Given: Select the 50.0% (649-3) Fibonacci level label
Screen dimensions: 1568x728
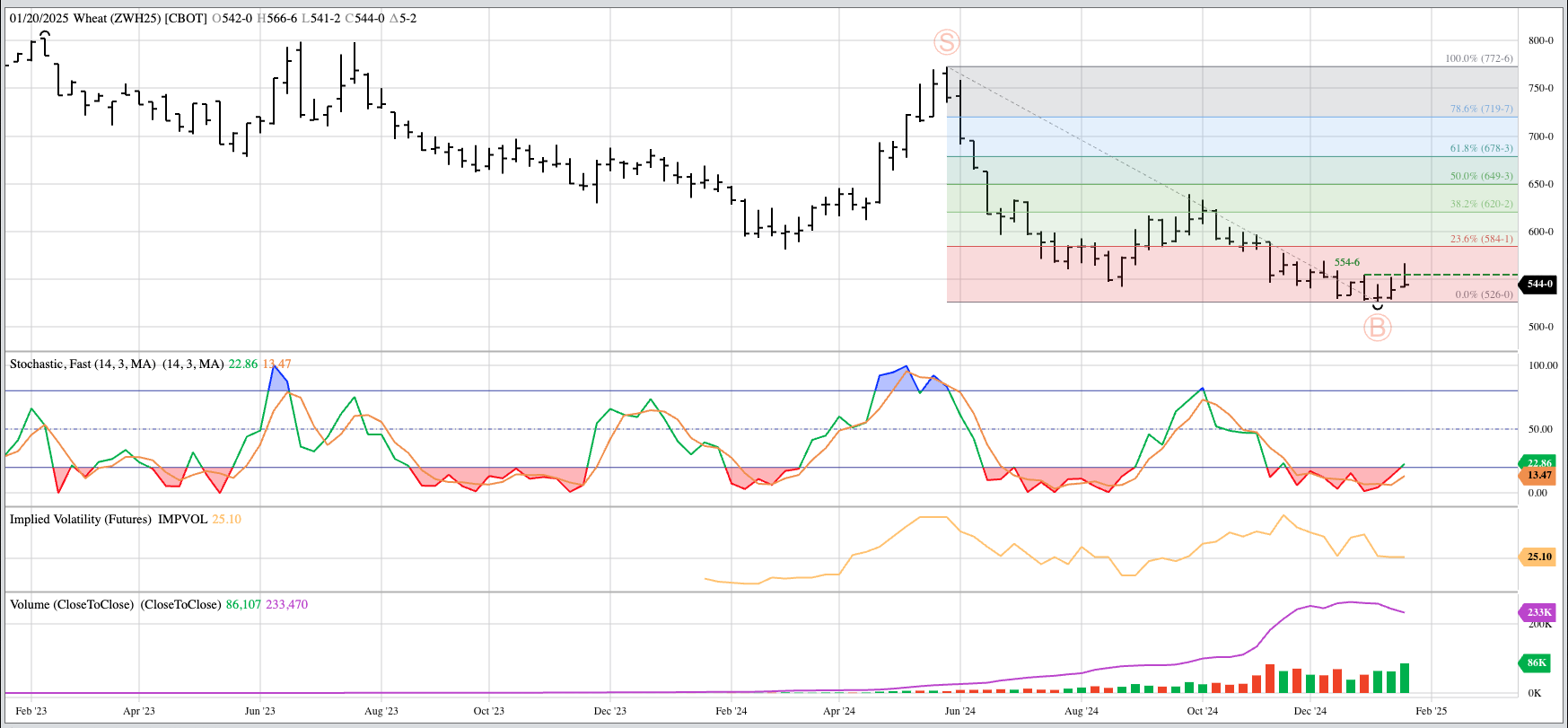Looking at the screenshot, I should [1481, 176].
